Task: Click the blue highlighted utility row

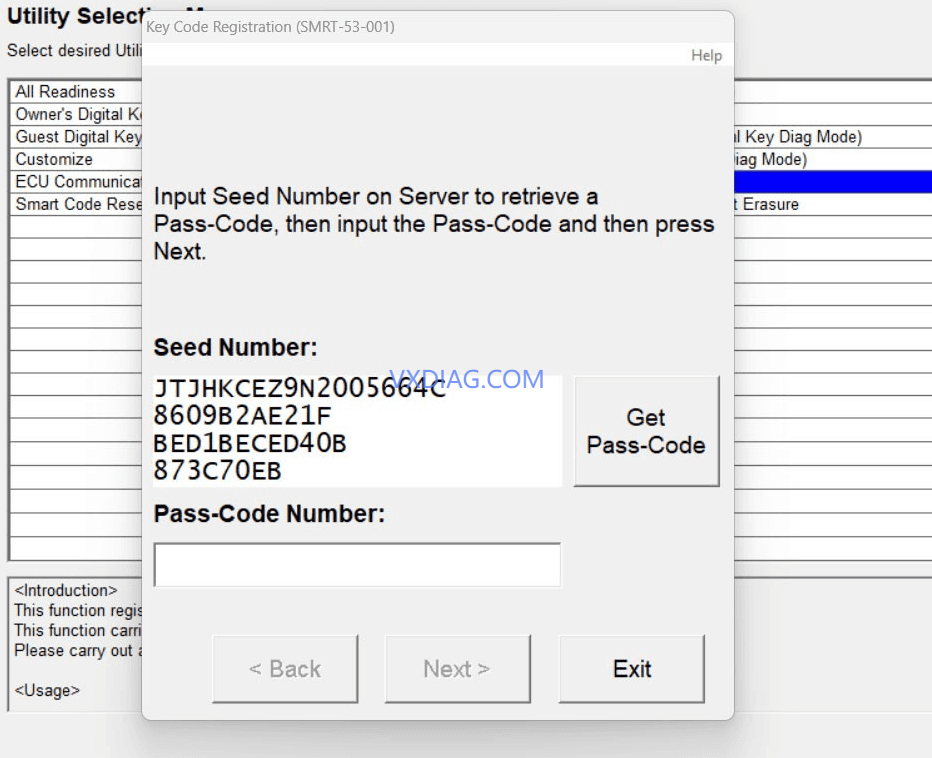Action: pyautogui.click(x=833, y=181)
